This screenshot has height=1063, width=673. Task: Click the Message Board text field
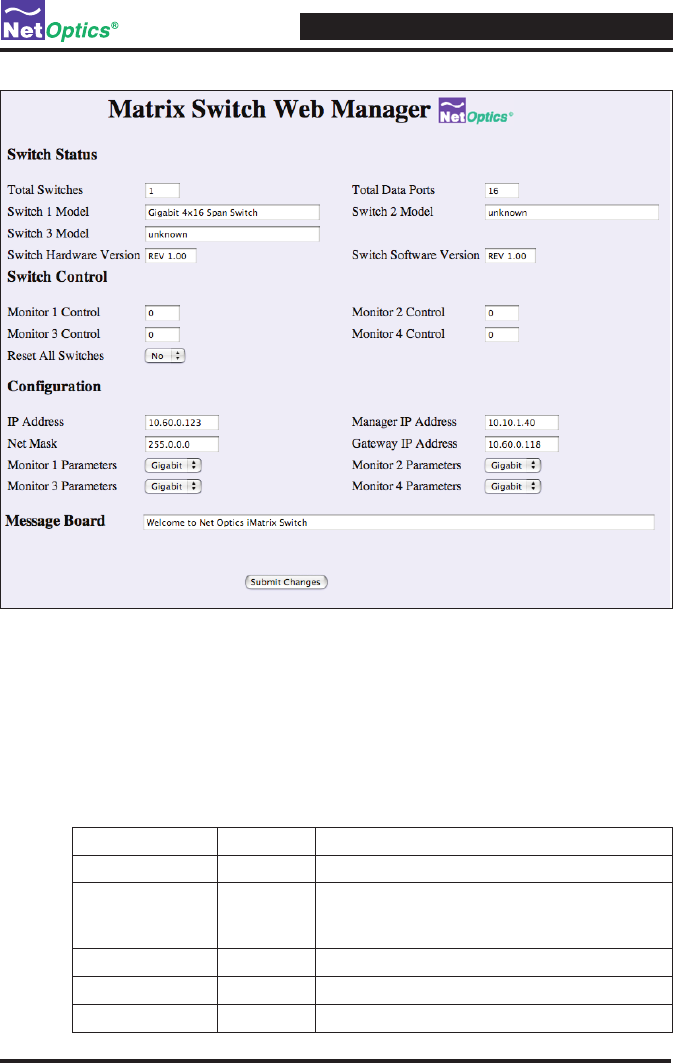coord(399,522)
